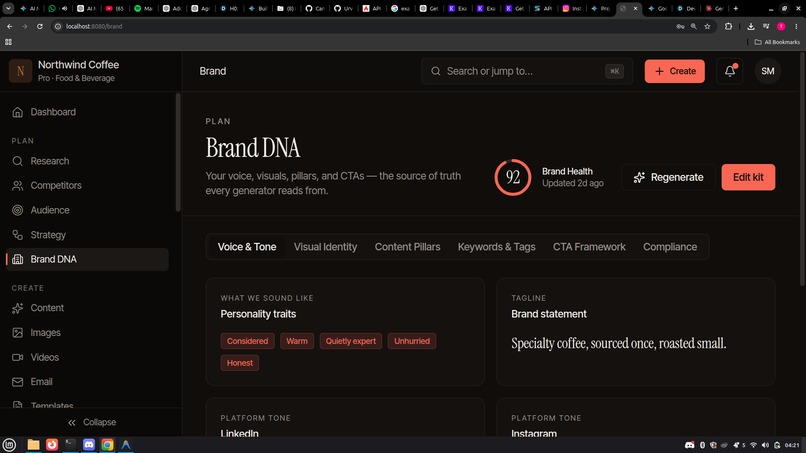Click the Regenerate button

click(668, 177)
